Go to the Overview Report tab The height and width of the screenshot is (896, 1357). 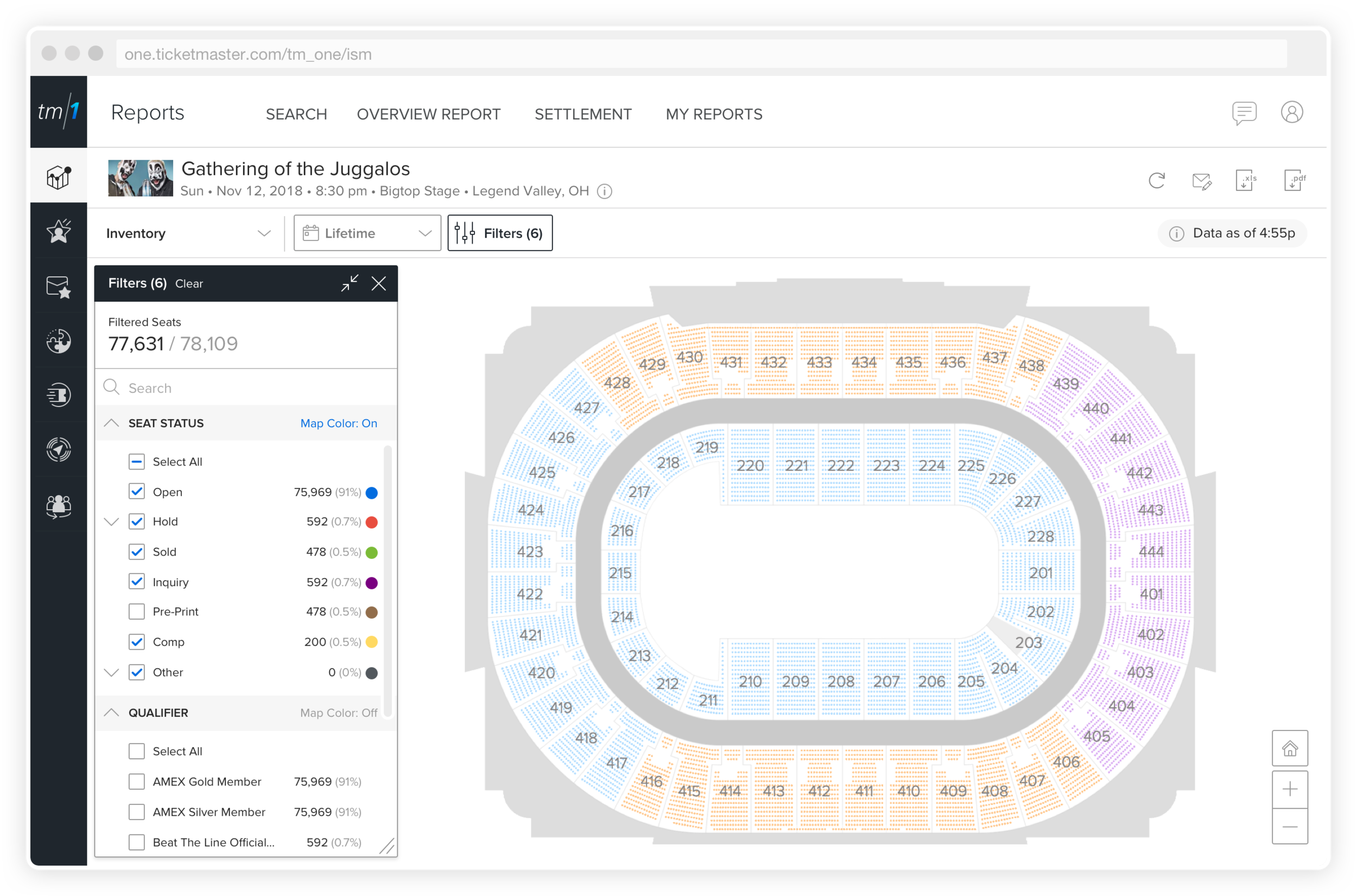[x=428, y=115]
